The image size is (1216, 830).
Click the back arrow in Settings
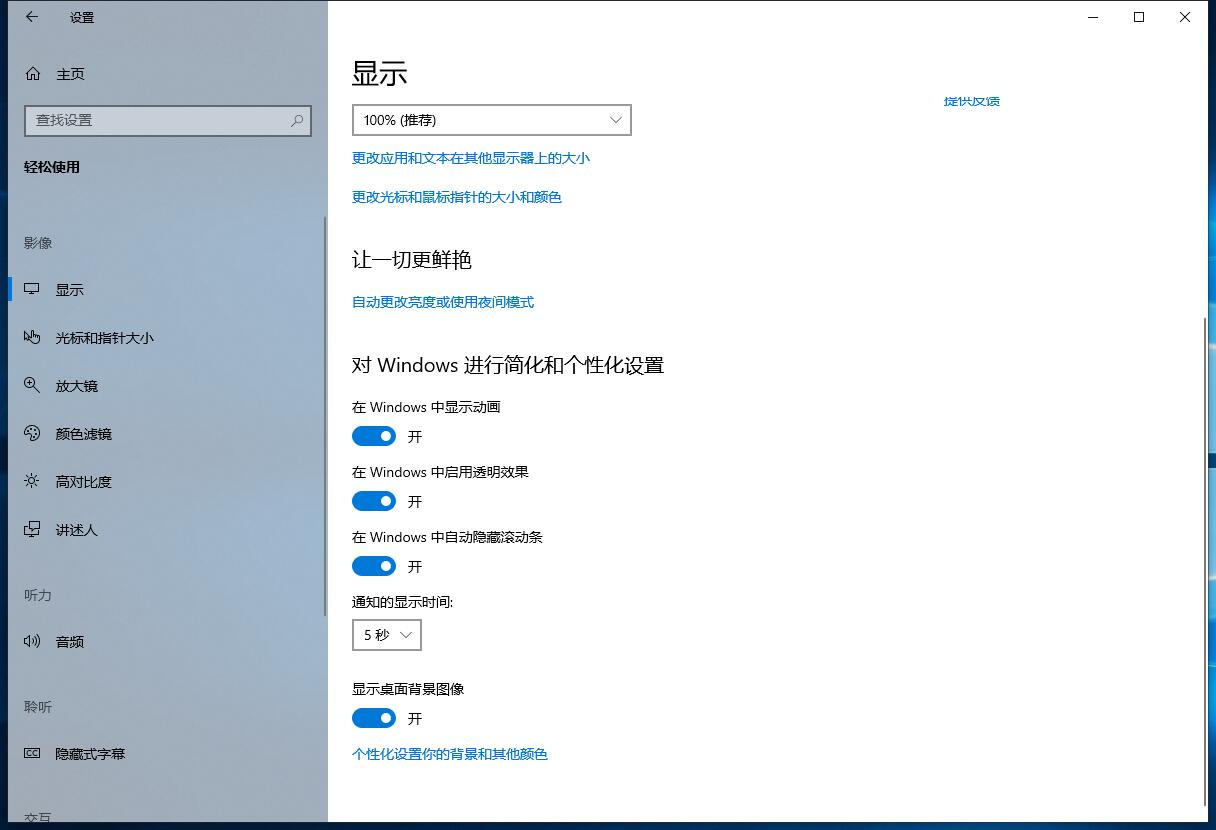pyautogui.click(x=32, y=17)
